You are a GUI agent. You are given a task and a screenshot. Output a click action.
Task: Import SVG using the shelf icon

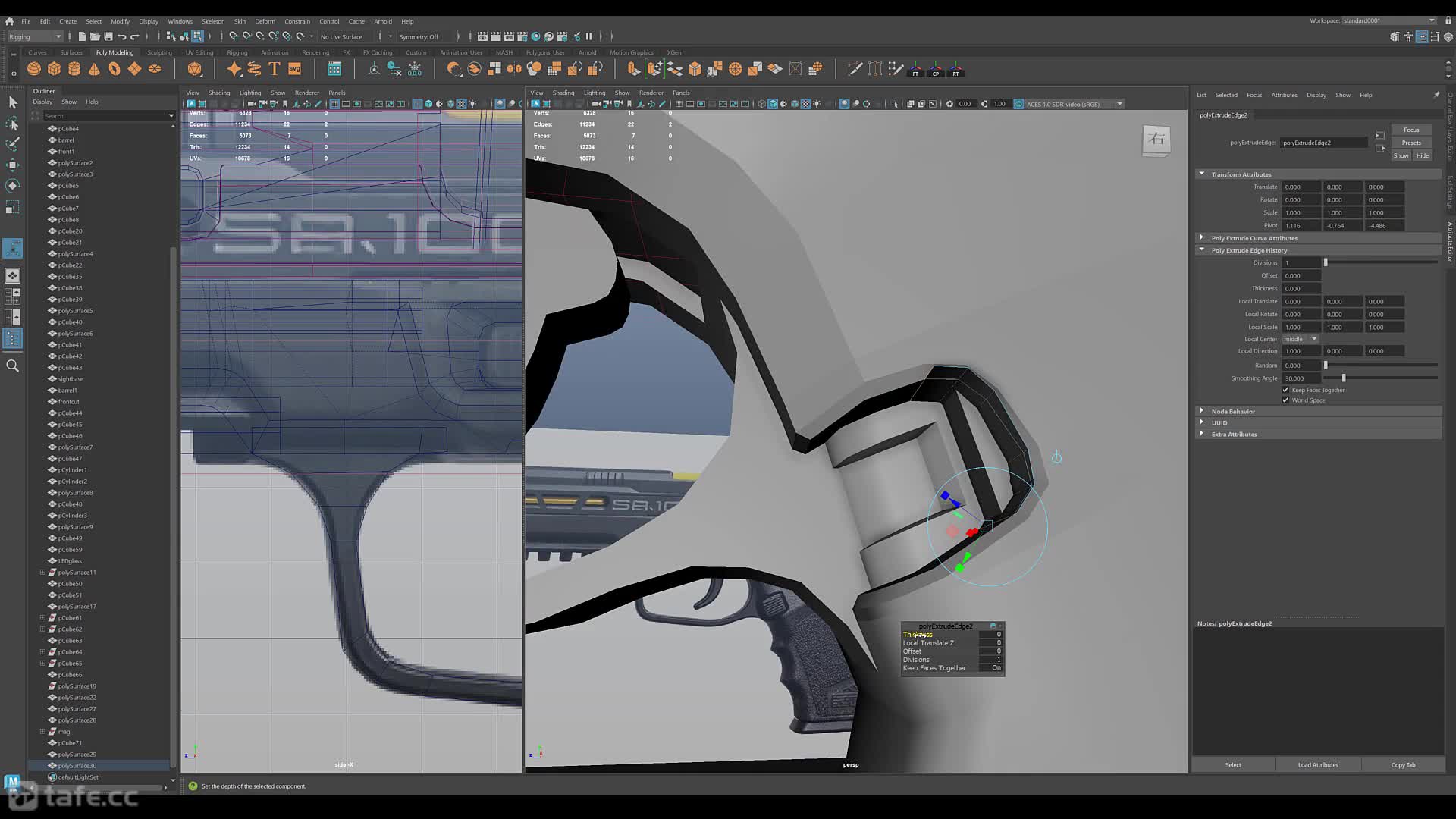295,69
